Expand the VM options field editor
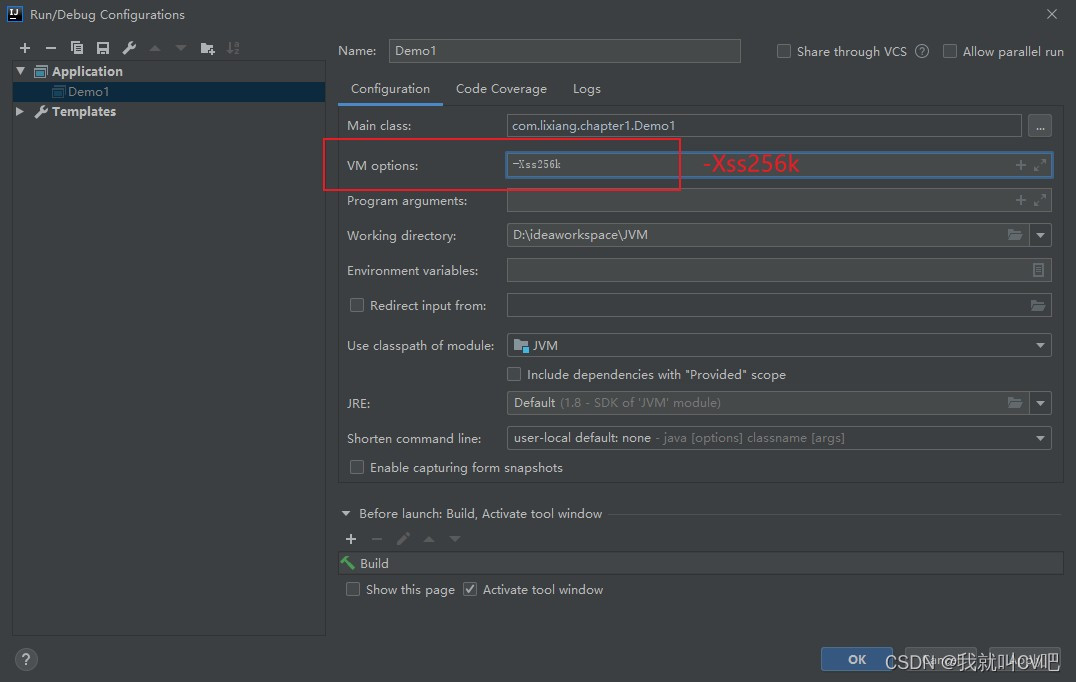 tap(1040, 165)
